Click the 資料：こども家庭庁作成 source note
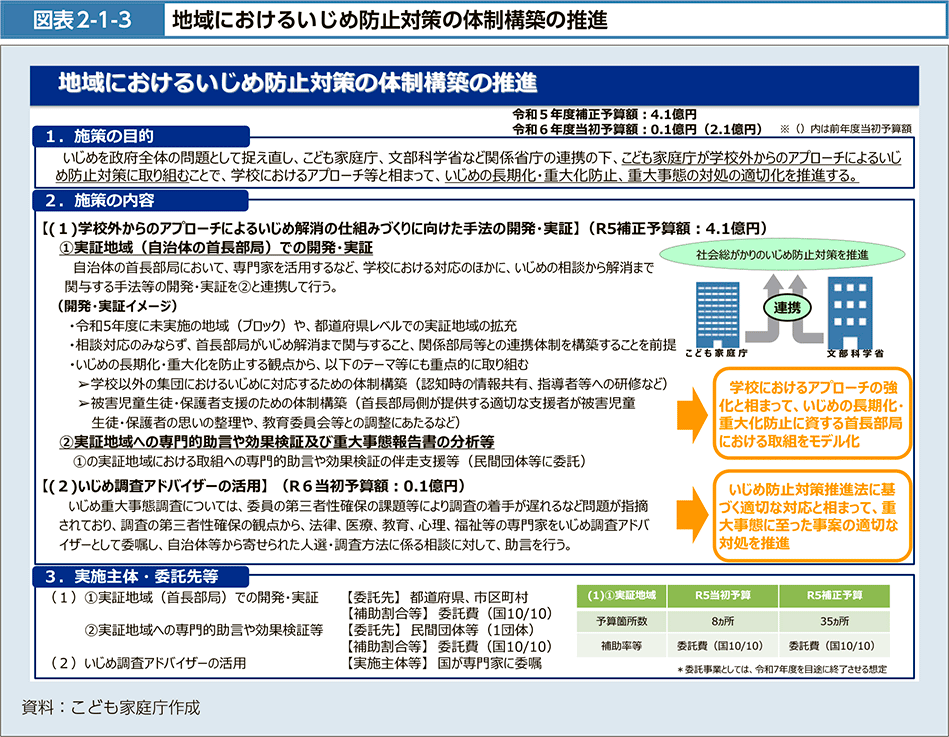This screenshot has width=949, height=737. [x=111, y=707]
